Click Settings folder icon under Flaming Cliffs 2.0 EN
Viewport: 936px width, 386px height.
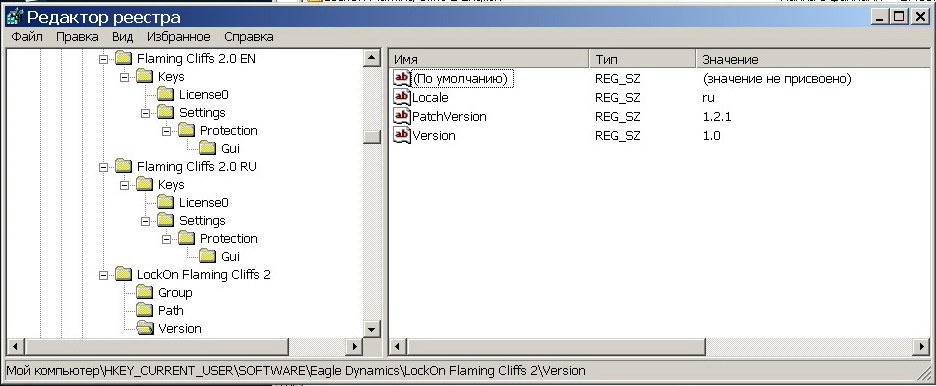[x=165, y=112]
